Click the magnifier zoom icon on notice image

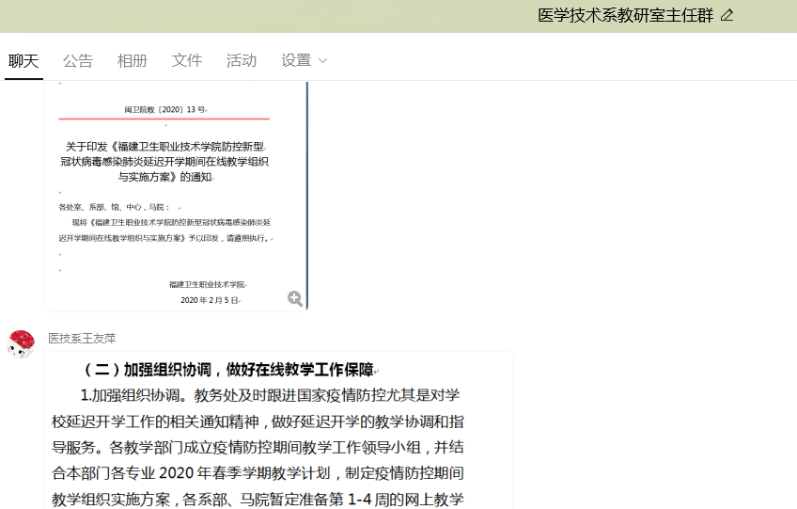(x=294, y=298)
